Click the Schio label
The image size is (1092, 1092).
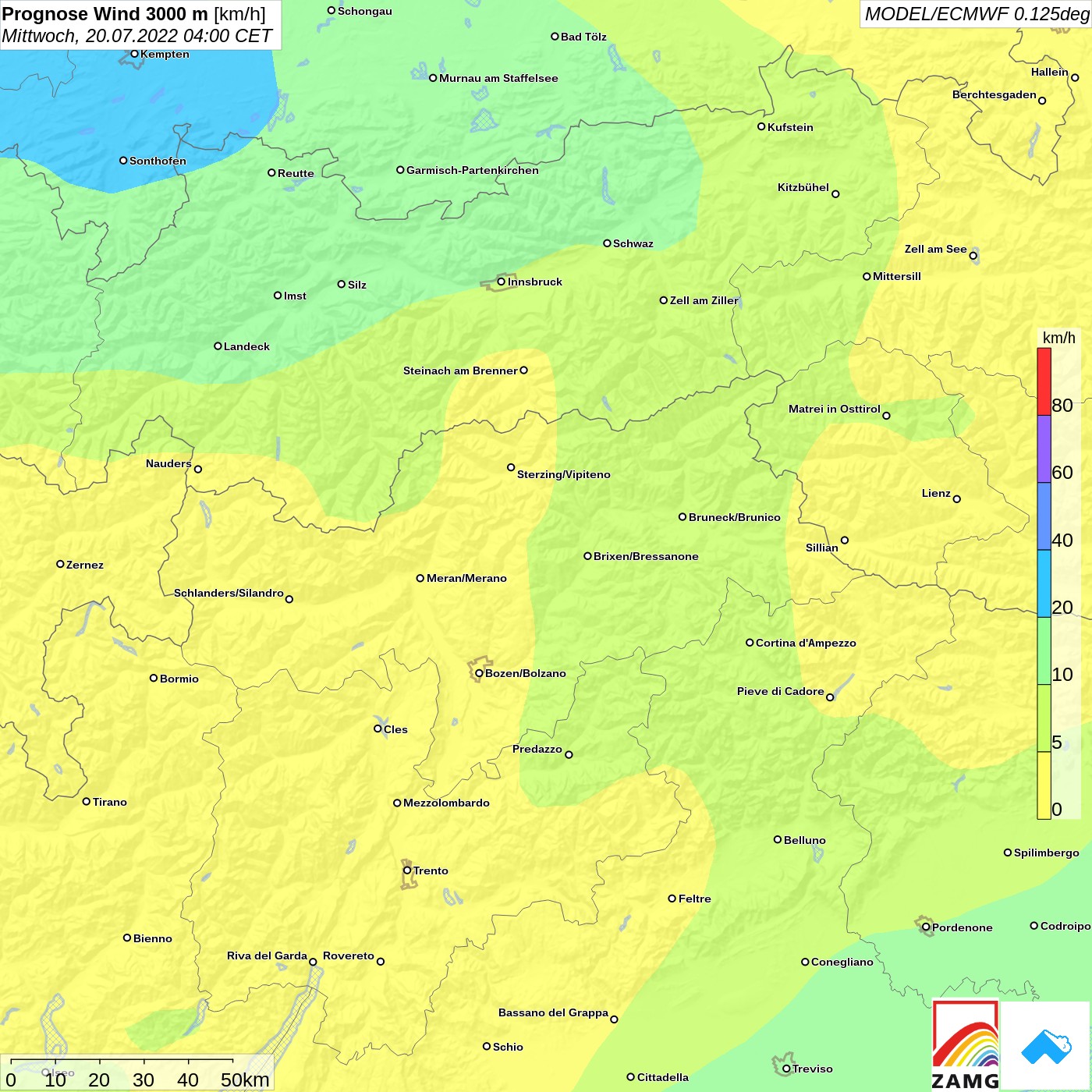508,1047
